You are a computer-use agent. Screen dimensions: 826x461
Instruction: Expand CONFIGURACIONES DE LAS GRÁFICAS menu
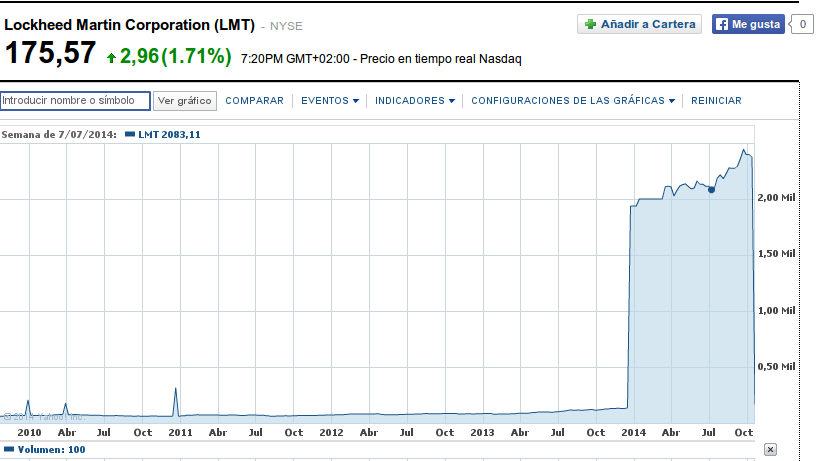[x=573, y=101]
